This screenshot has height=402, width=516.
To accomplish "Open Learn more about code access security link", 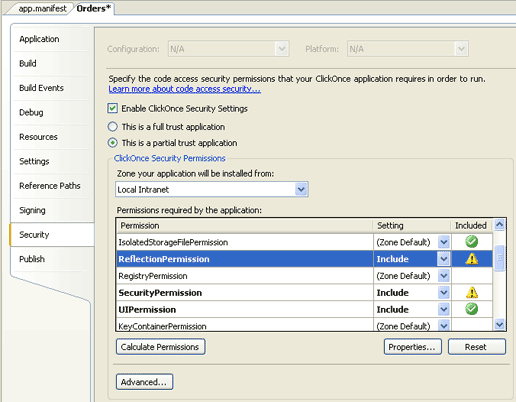I will [x=185, y=89].
